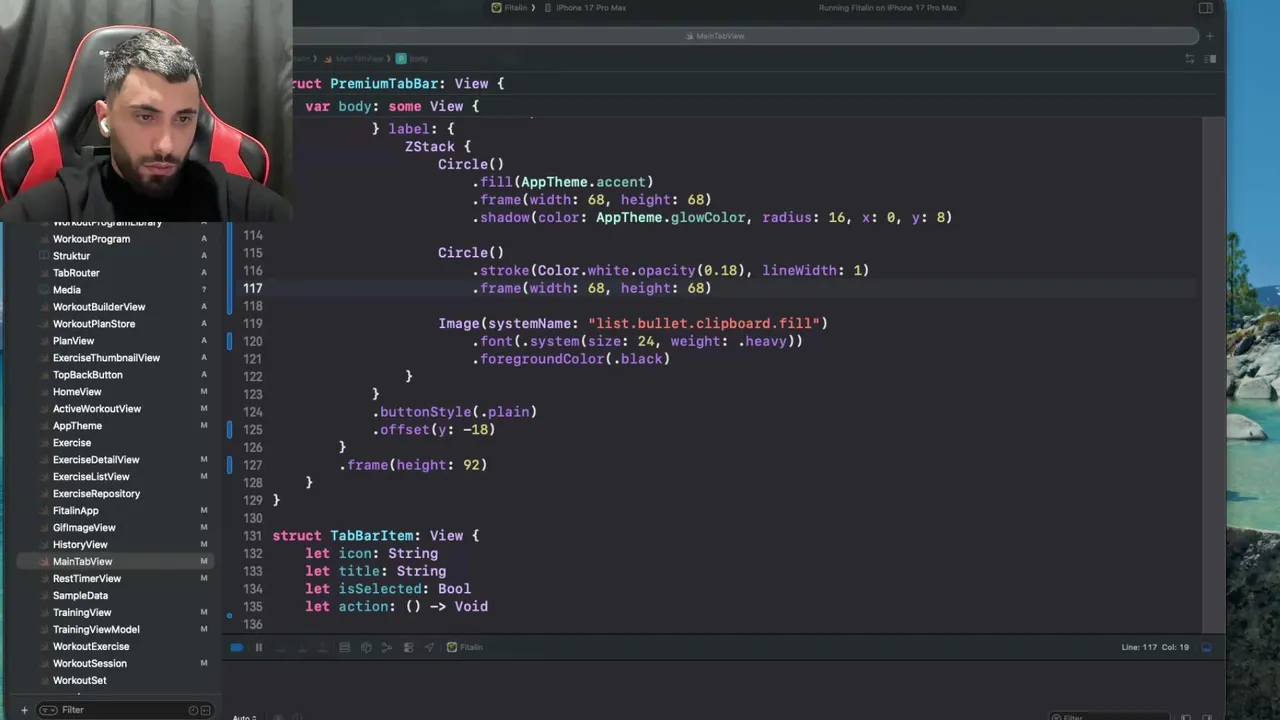Viewport: 1280px width, 720px height.
Task: Select the TrainingViewModel file
Action: 96,630
